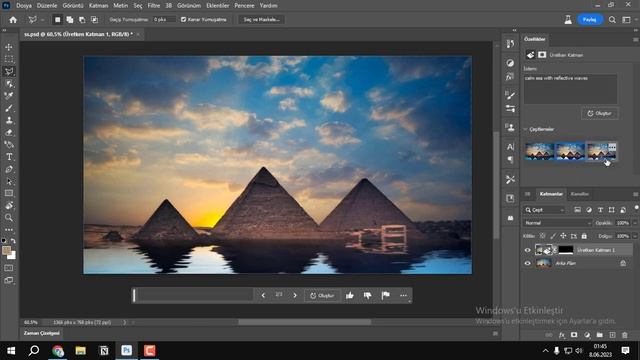Click the foreground color swatch
The width and height of the screenshot is (640, 360).
coord(7,250)
